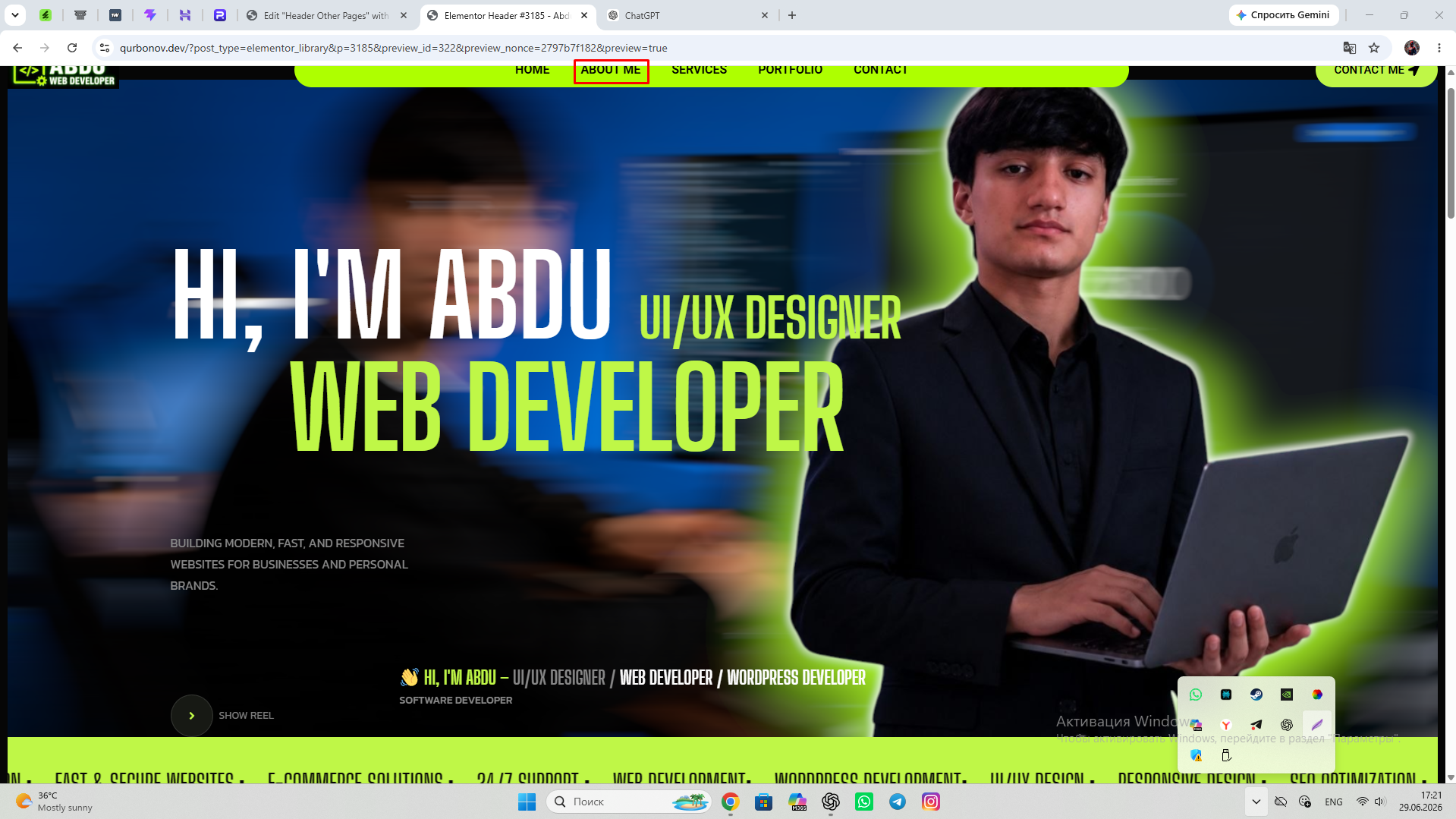Click the ABDU Web Developer logo
1456x819 pixels.
click(x=64, y=76)
